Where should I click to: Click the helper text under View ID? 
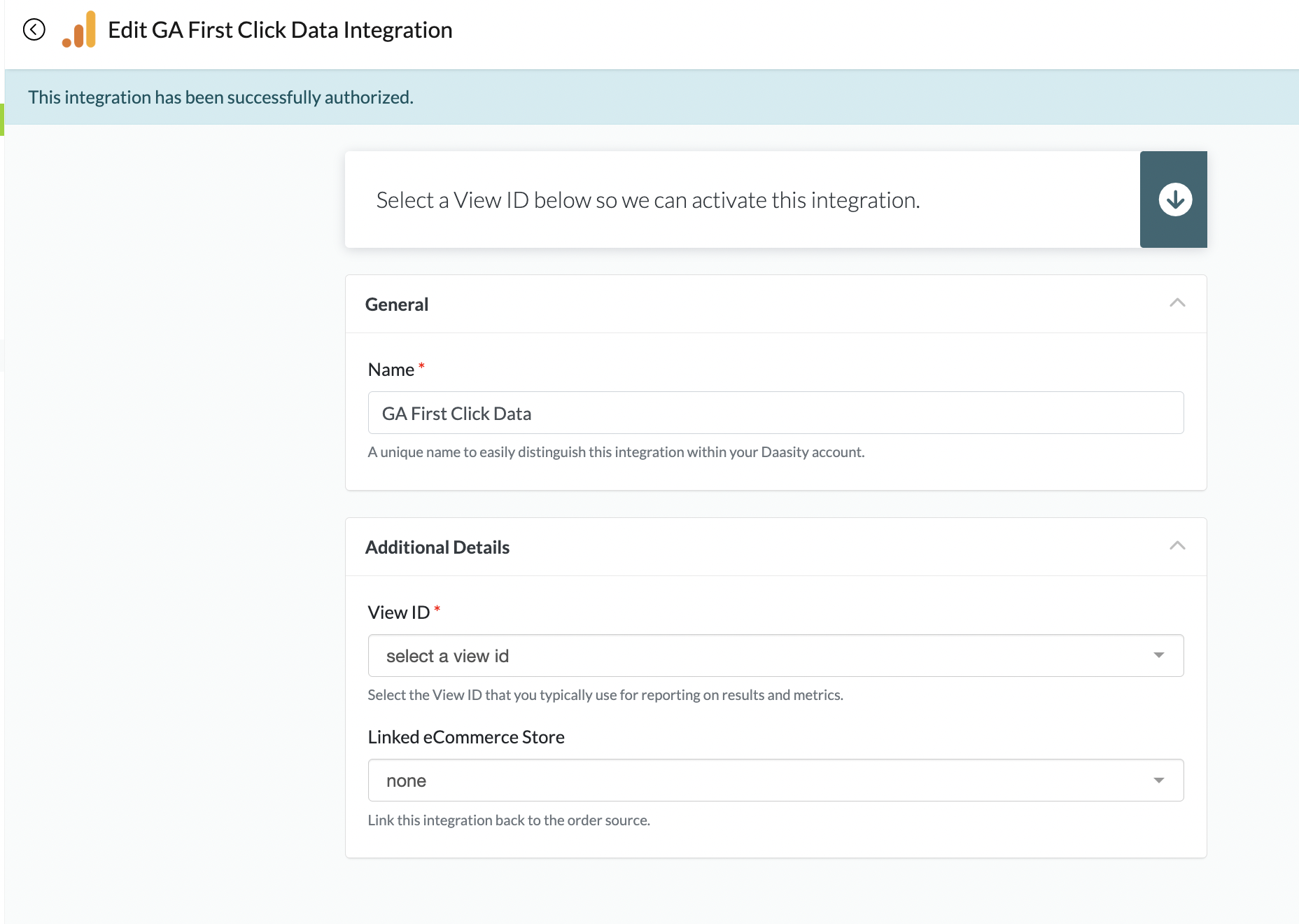tap(605, 695)
